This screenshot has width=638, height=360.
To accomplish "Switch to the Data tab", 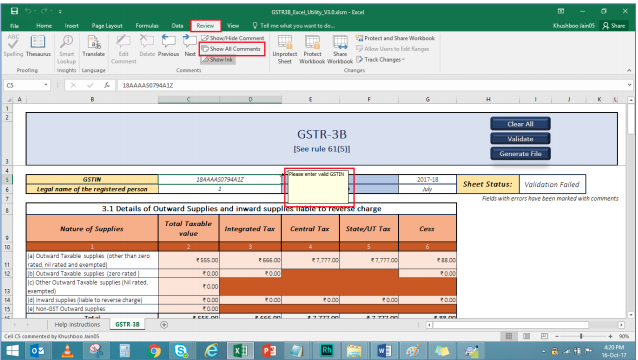I will click(177, 26).
